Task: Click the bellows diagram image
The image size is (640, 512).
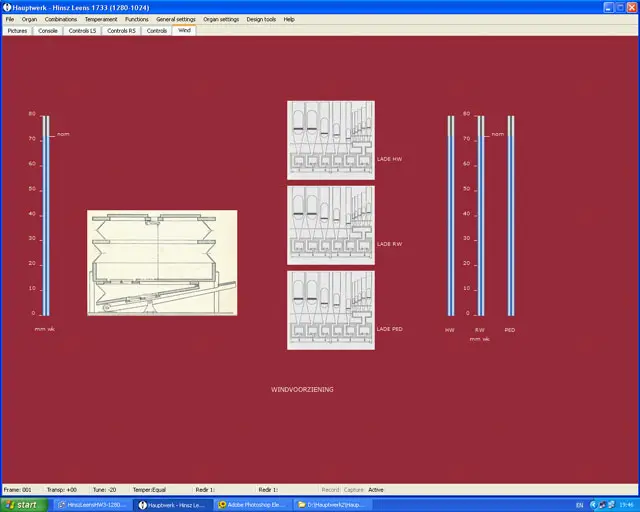Action: pyautogui.click(x=162, y=262)
